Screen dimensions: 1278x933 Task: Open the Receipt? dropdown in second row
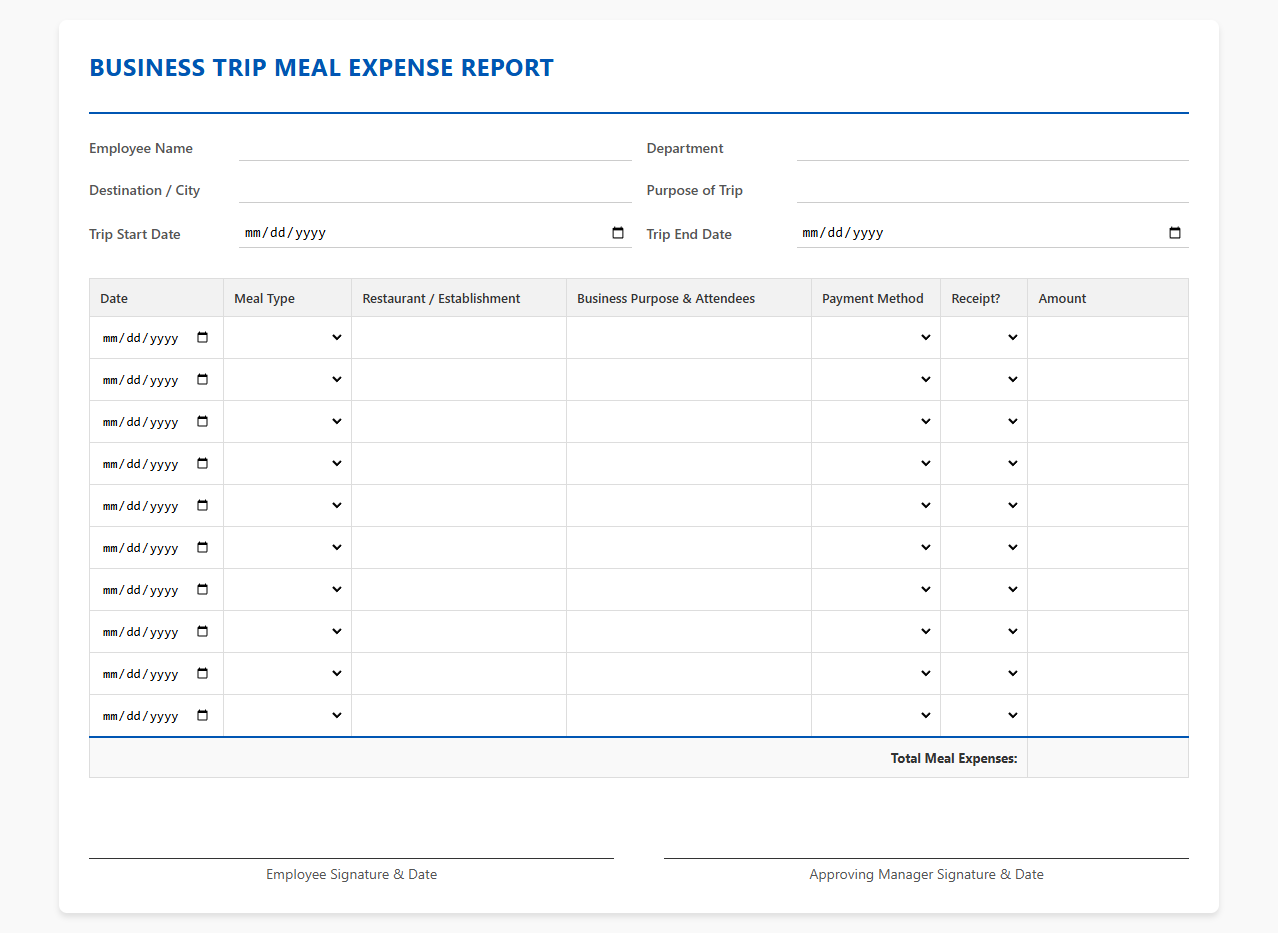point(984,380)
